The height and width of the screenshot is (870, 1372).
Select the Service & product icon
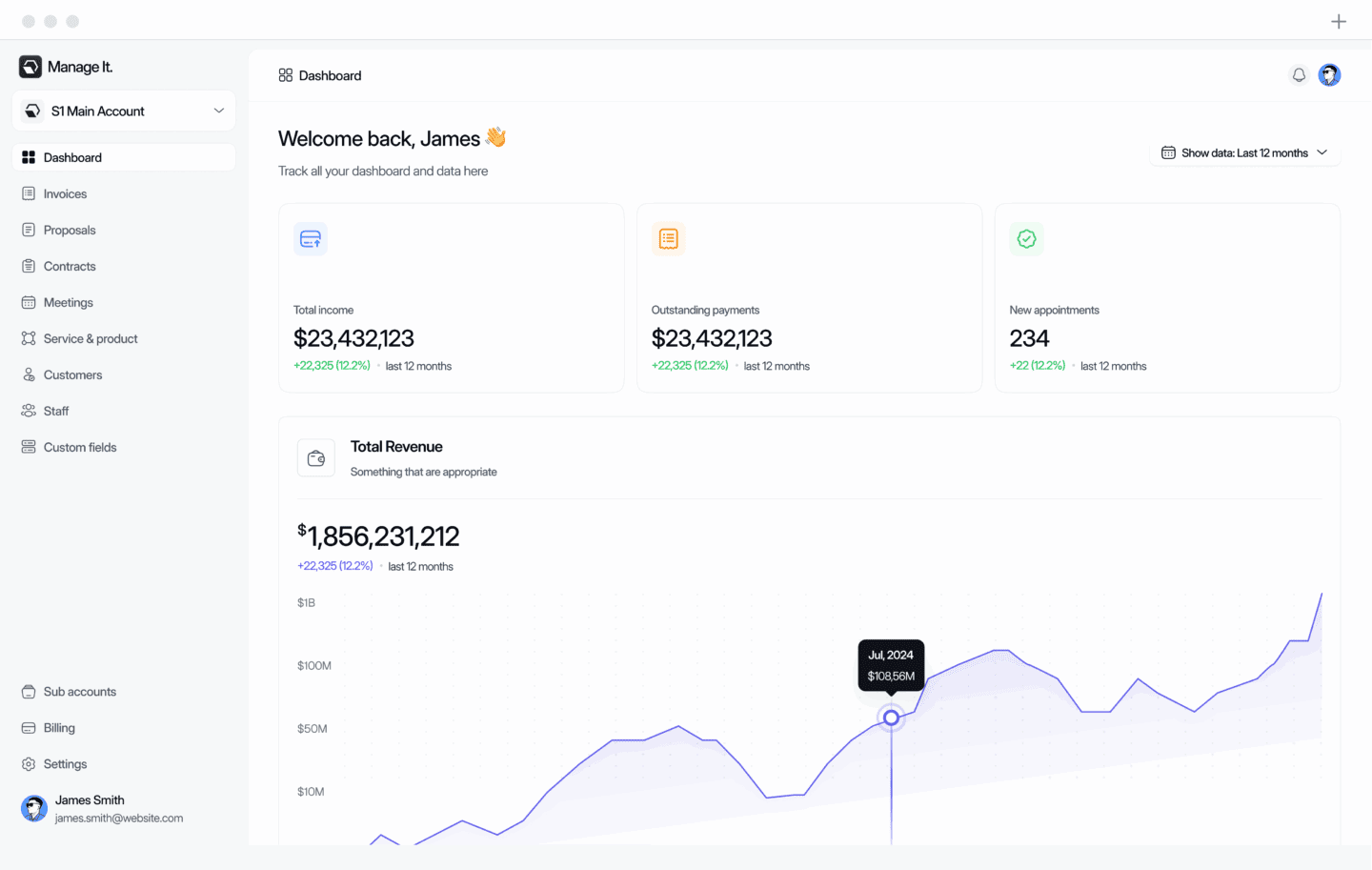click(x=29, y=338)
